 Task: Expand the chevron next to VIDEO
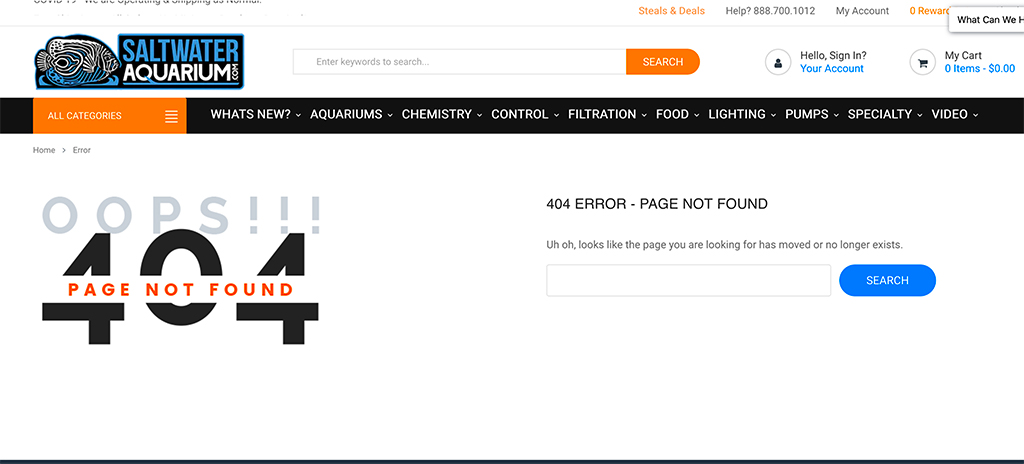point(976,115)
